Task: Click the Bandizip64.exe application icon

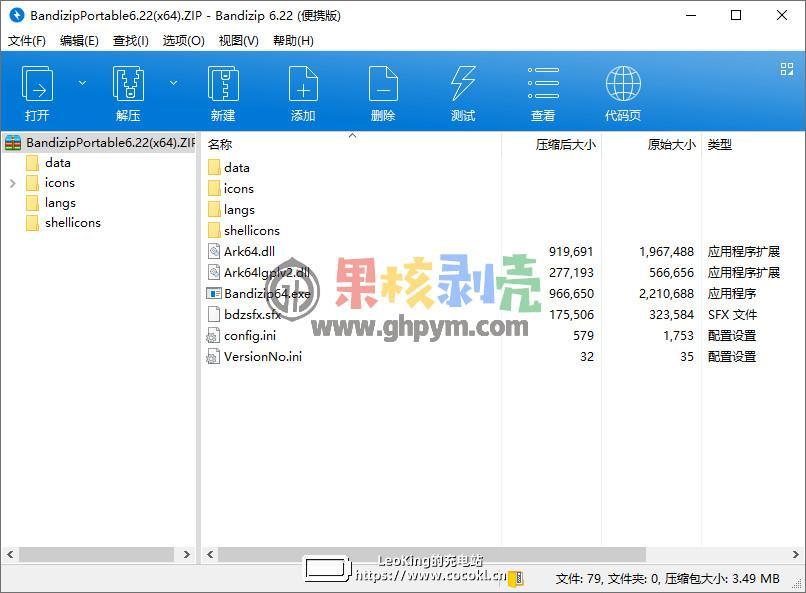Action: coord(213,293)
